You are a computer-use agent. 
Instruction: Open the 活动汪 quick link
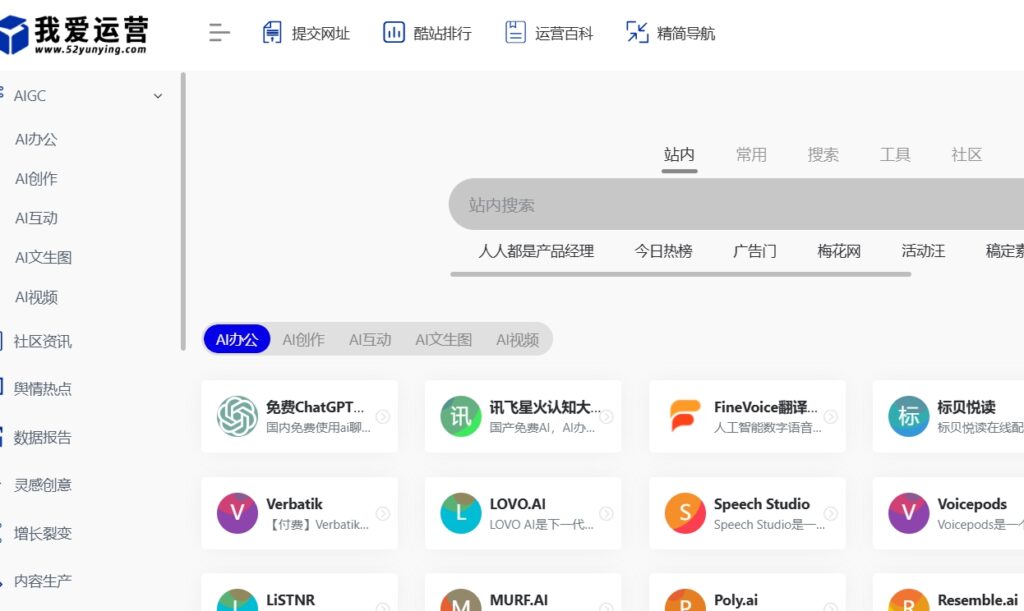[x=923, y=251]
